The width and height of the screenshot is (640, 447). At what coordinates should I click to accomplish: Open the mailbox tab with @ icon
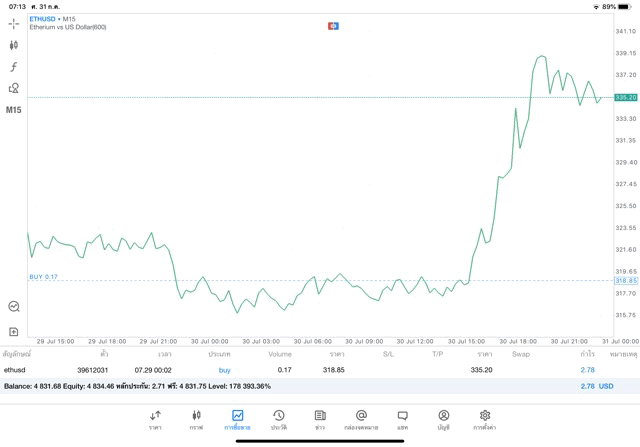coord(361,420)
